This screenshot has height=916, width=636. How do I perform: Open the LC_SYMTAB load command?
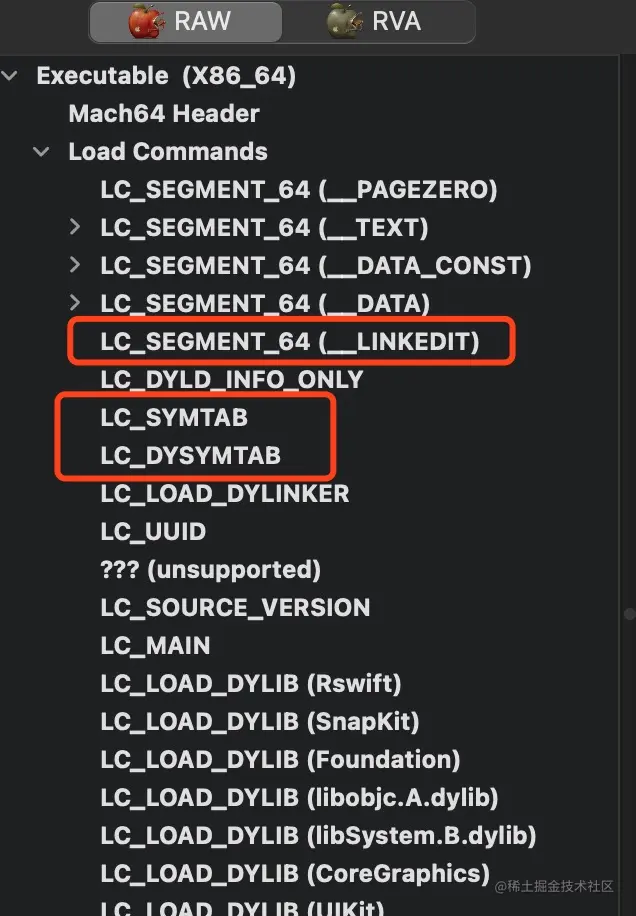[x=174, y=418]
